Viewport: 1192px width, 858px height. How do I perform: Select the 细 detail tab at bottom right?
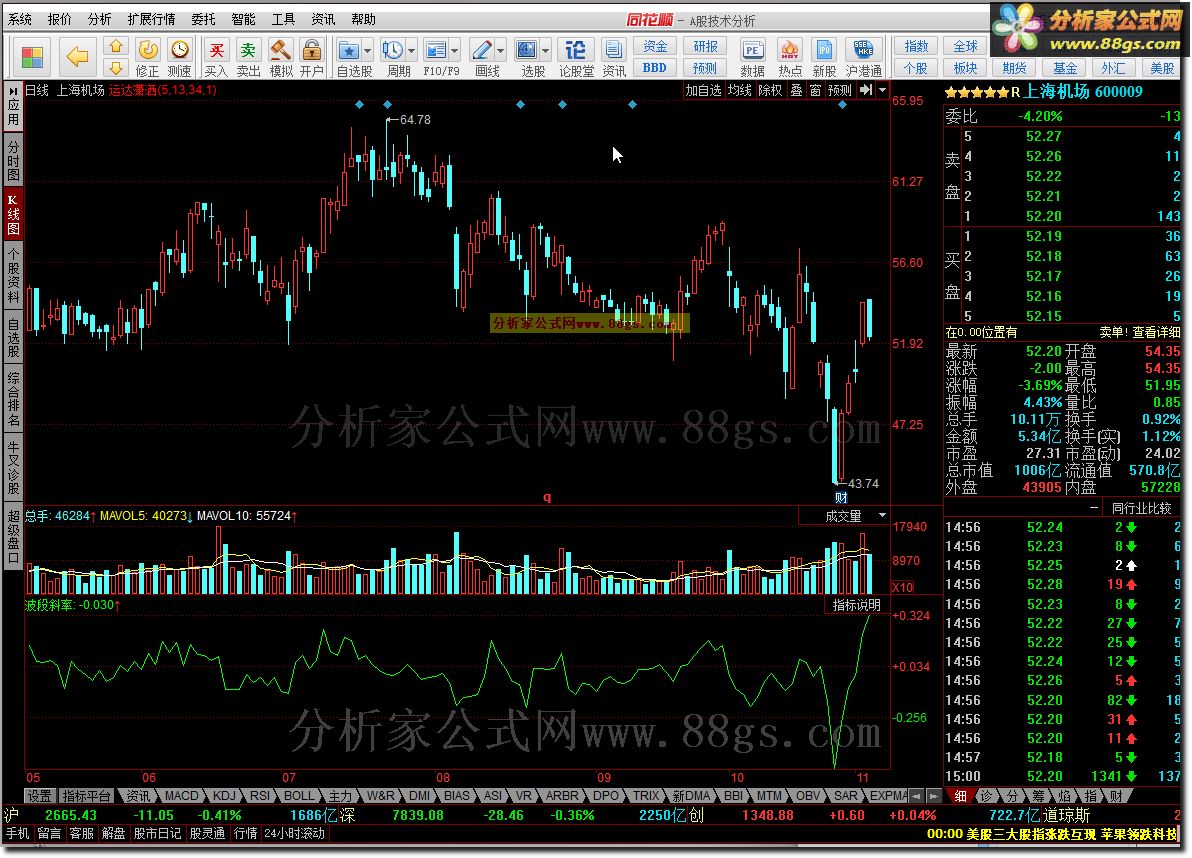pyautogui.click(x=961, y=796)
